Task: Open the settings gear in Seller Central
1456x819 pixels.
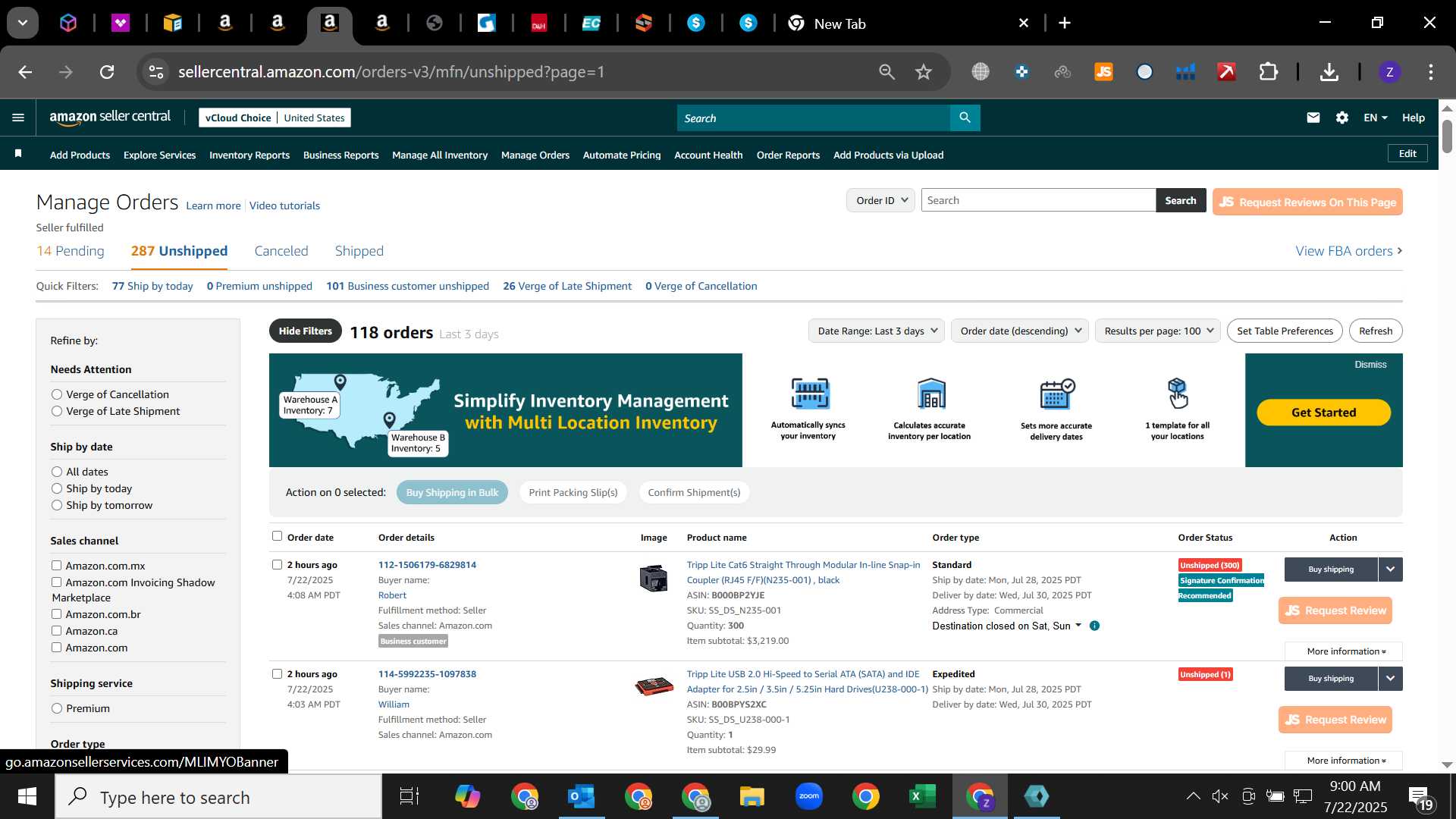Action: pos(1342,118)
